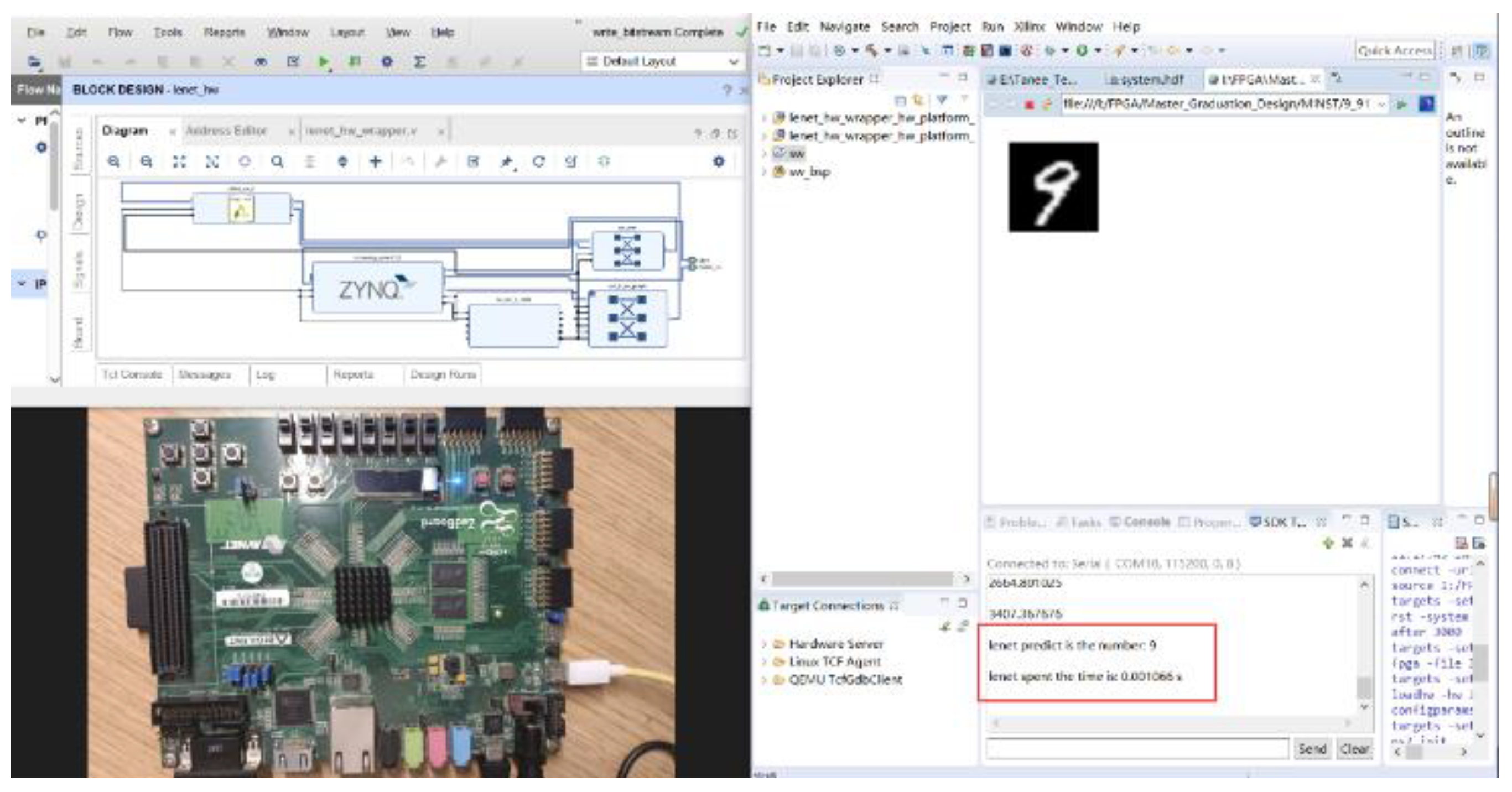Expand the sw_bsp project node
The width and height of the screenshot is (1512, 792).
(x=764, y=172)
